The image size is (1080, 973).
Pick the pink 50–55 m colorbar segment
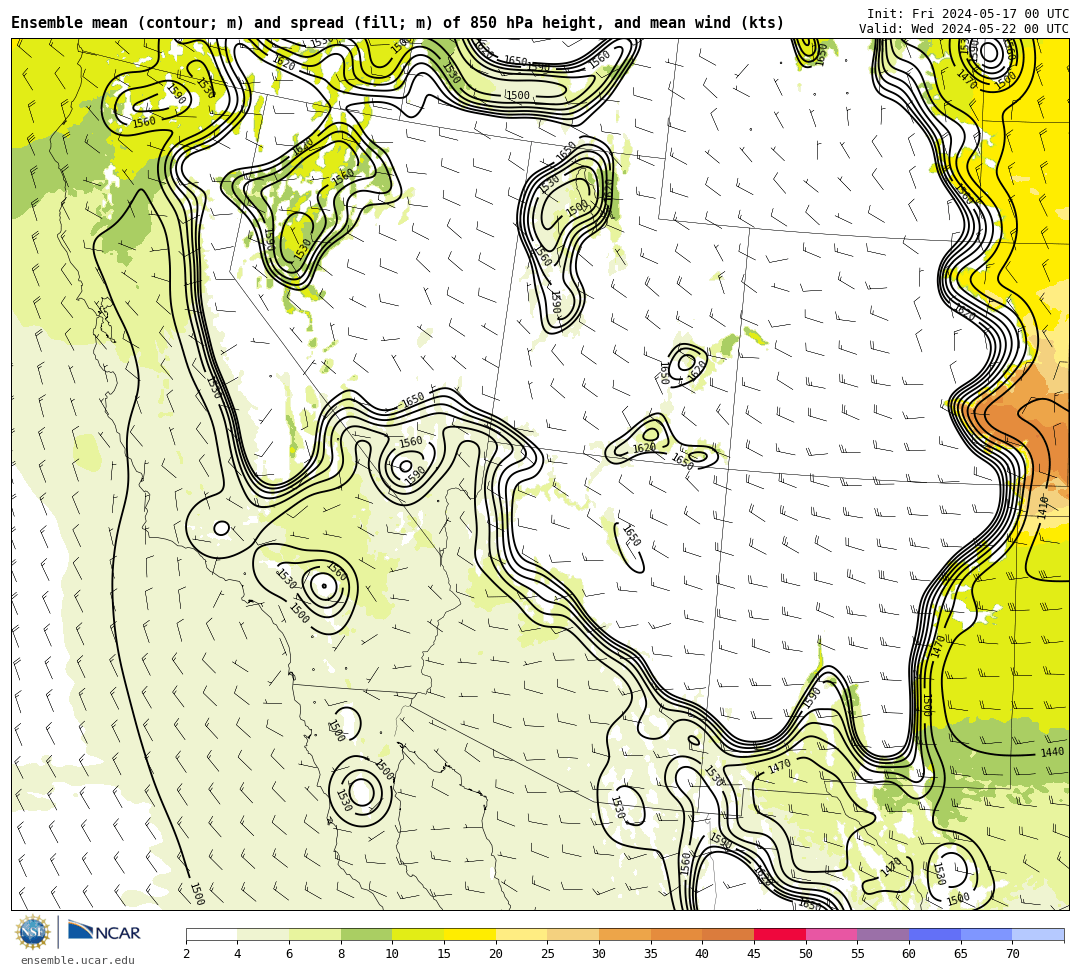831,934
